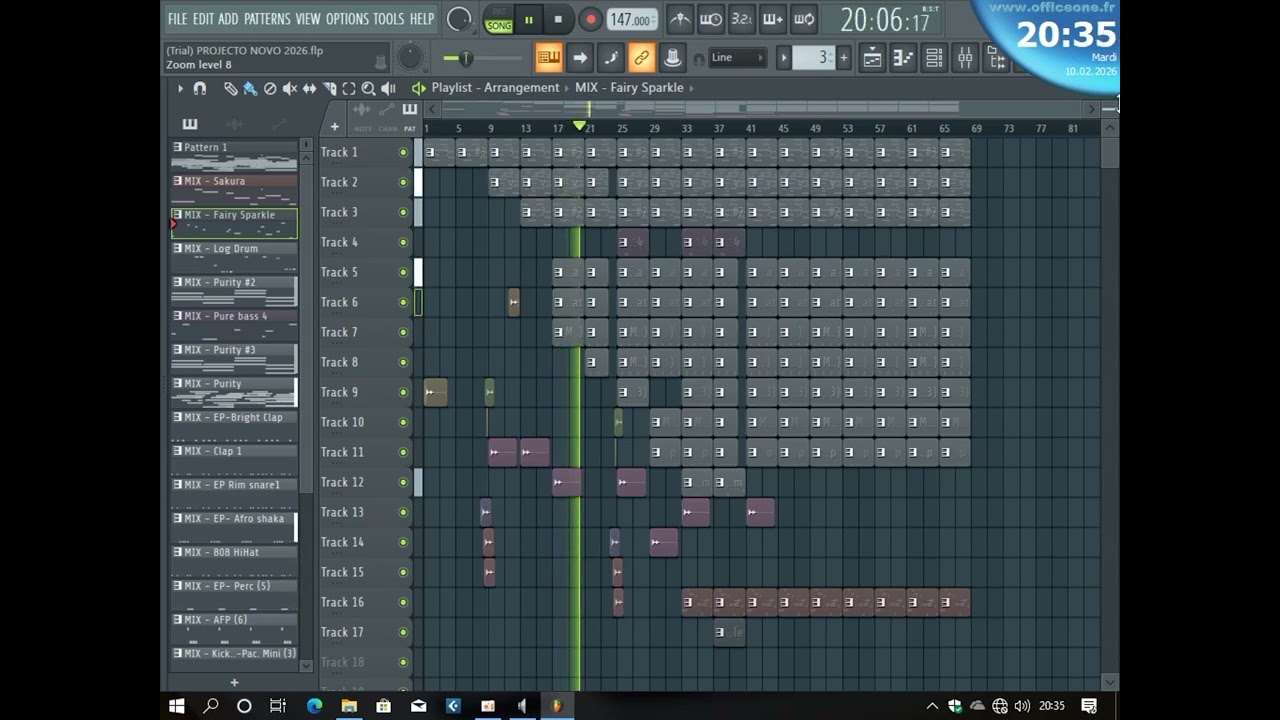
Task: Open the Playlist view icon
Action: tap(872, 58)
